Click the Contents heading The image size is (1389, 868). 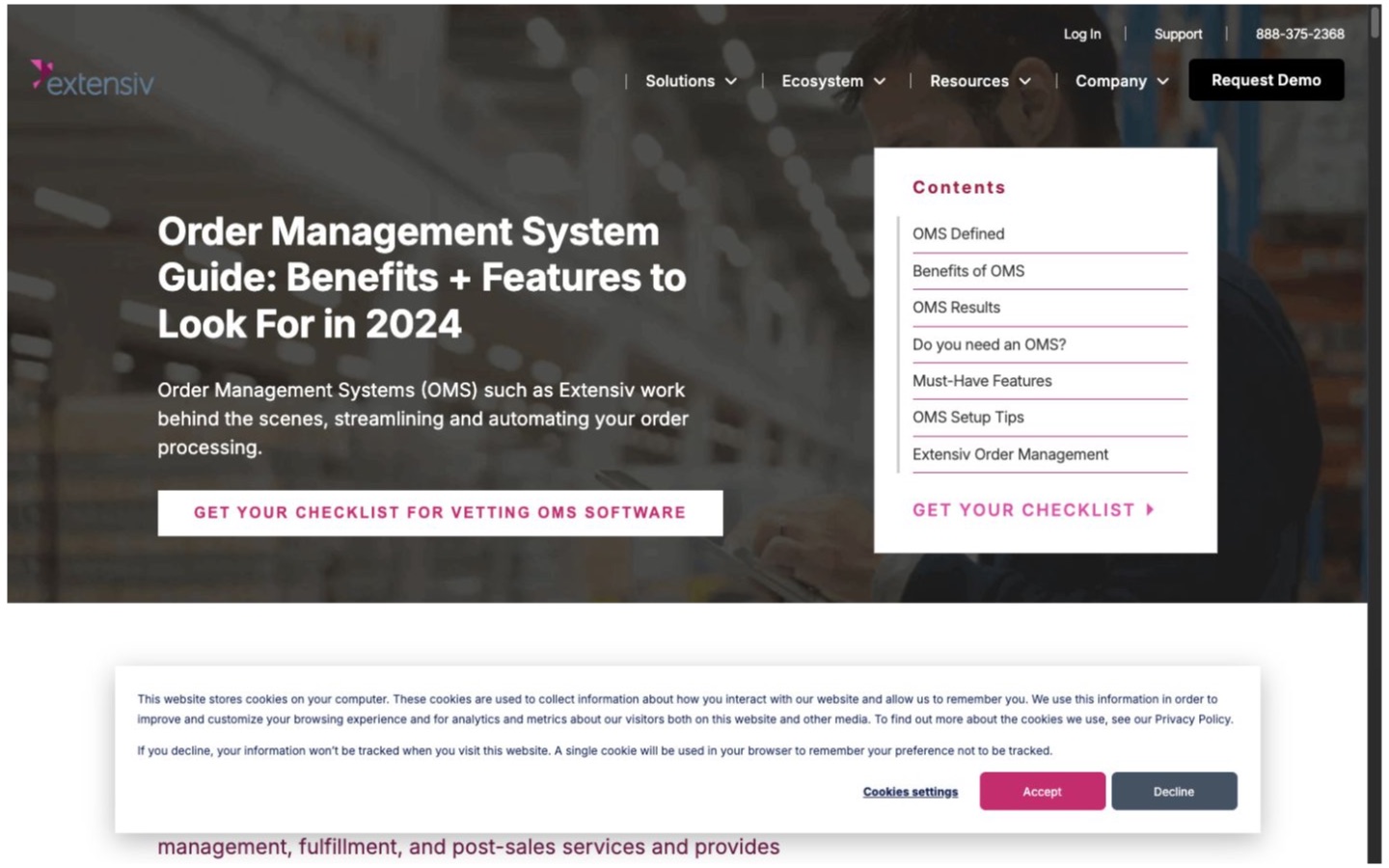pyautogui.click(x=959, y=187)
